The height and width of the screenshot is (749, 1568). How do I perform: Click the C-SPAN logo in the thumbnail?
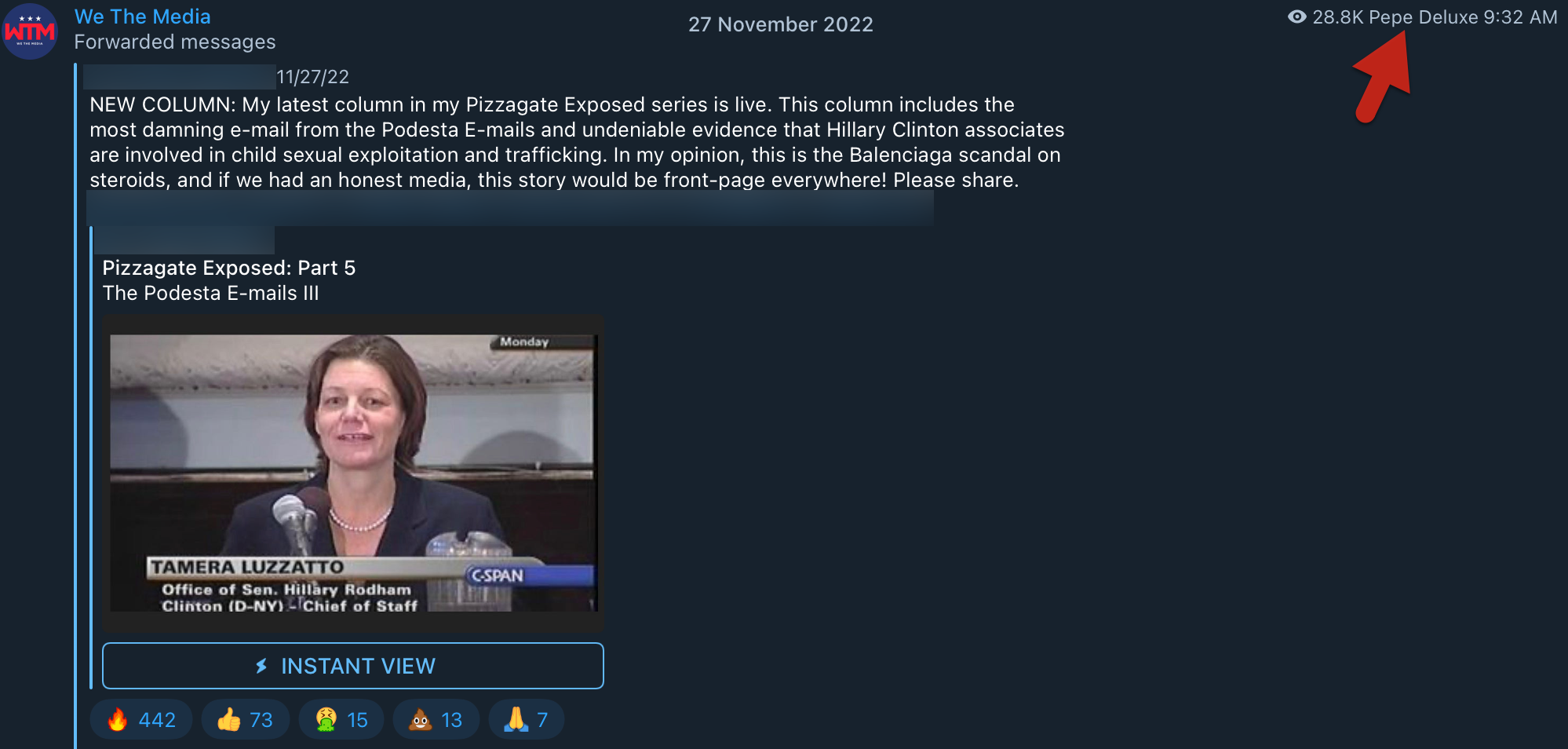click(x=498, y=575)
